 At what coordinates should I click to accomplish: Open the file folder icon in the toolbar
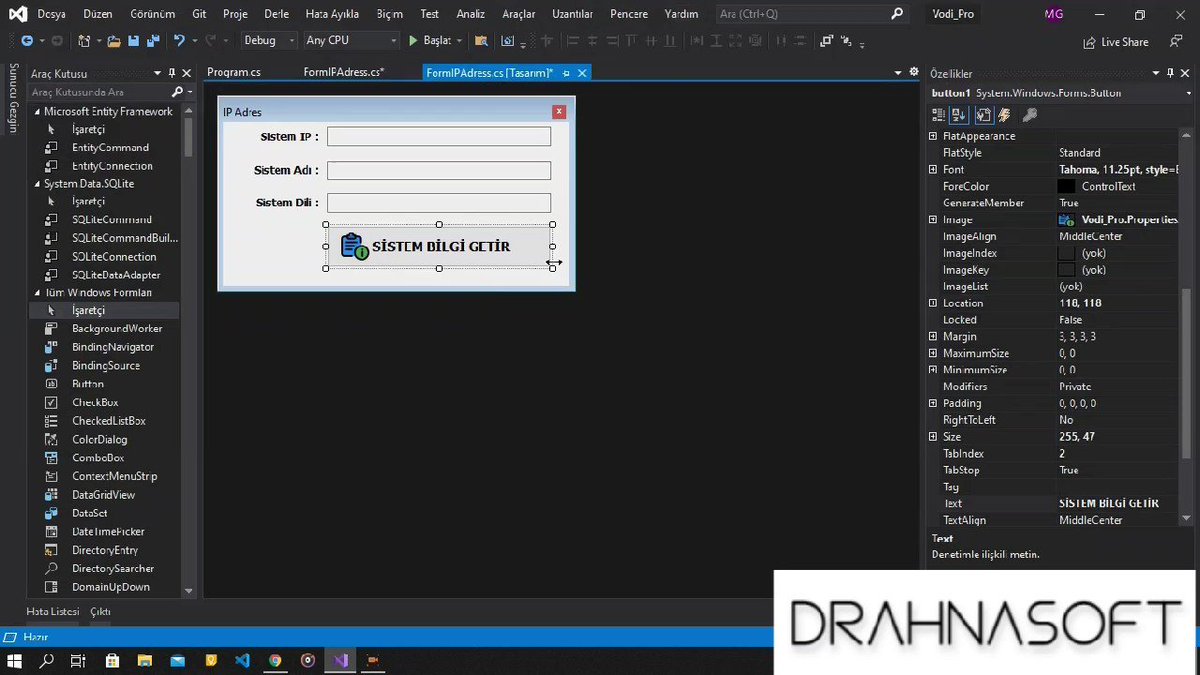pos(115,41)
